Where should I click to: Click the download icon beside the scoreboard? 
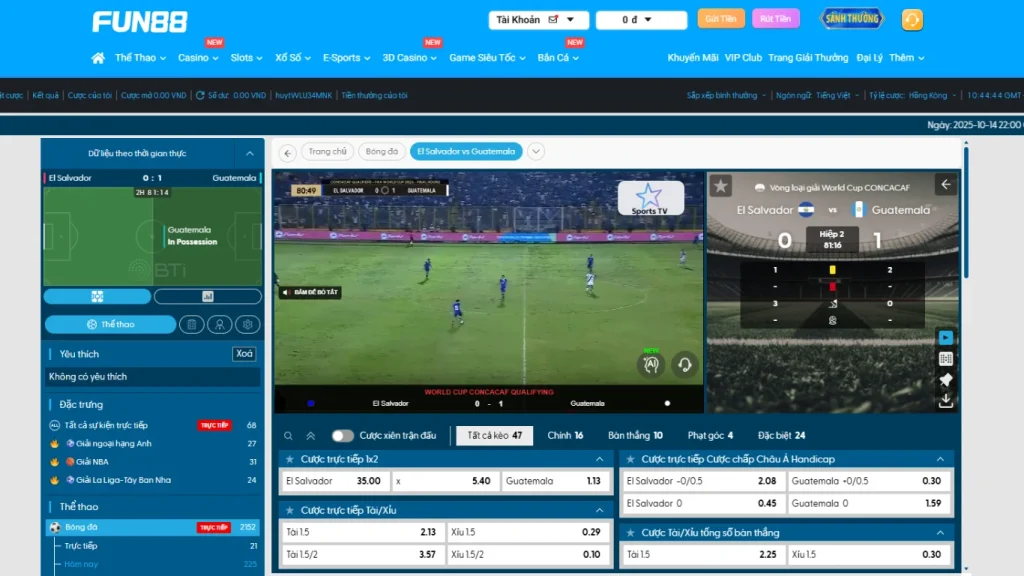[x=946, y=401]
